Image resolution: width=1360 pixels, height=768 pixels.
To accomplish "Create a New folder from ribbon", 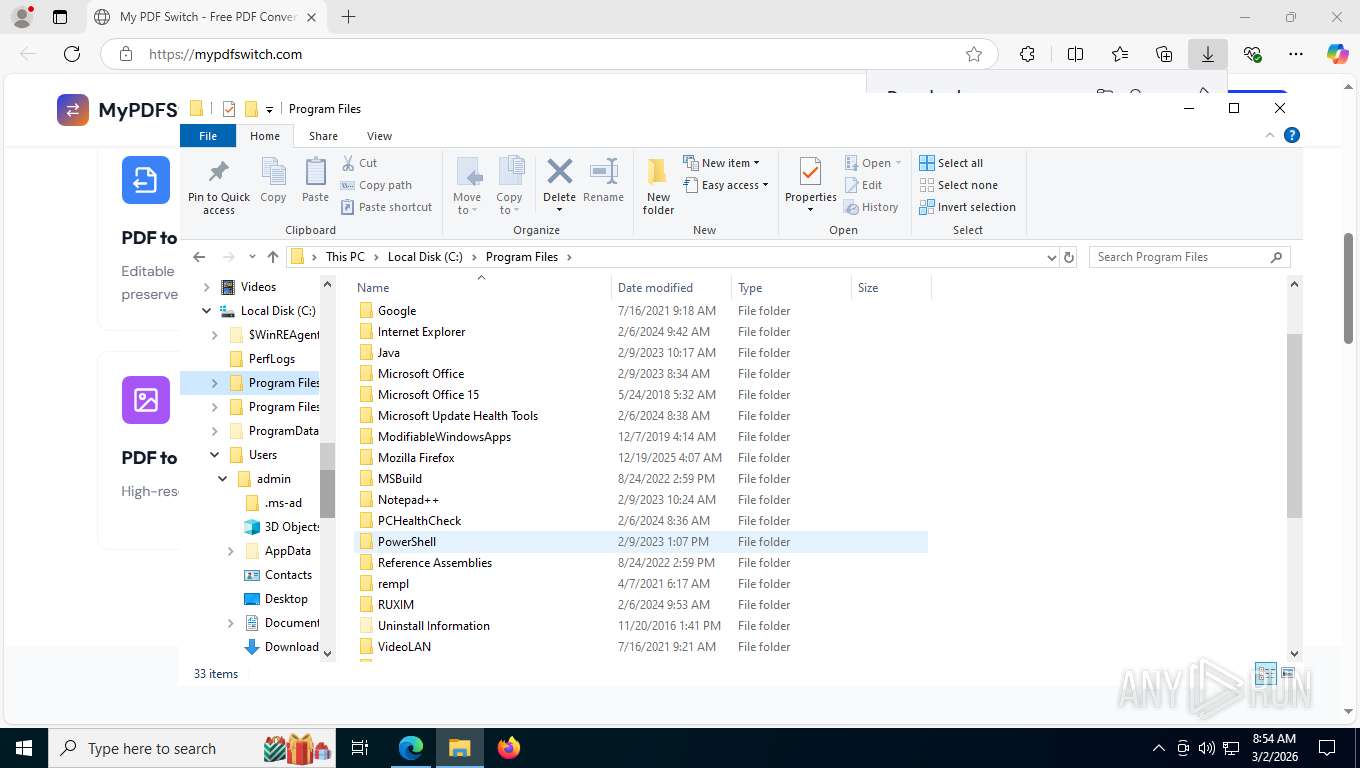I will pyautogui.click(x=658, y=186).
